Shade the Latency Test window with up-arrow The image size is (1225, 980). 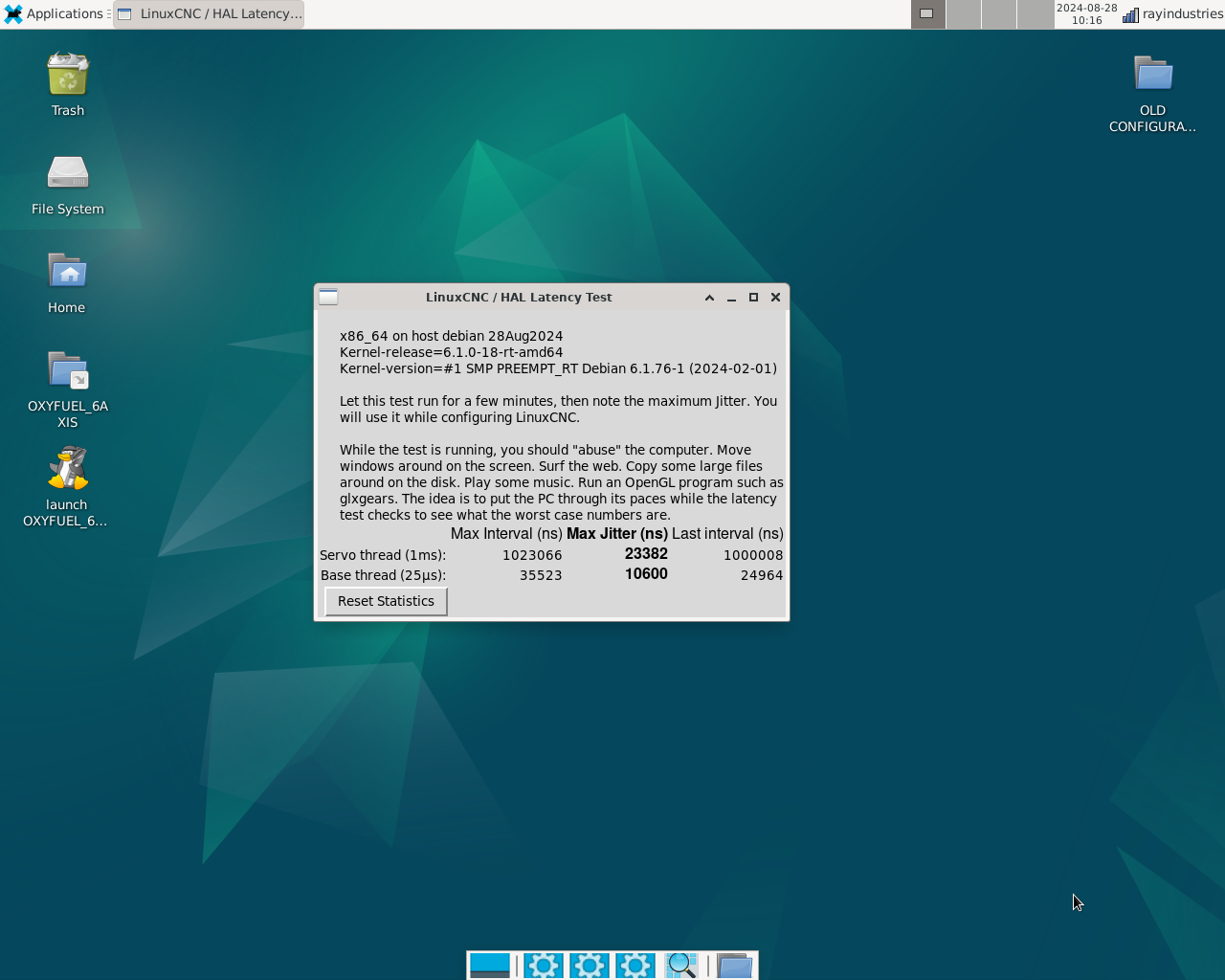709,298
